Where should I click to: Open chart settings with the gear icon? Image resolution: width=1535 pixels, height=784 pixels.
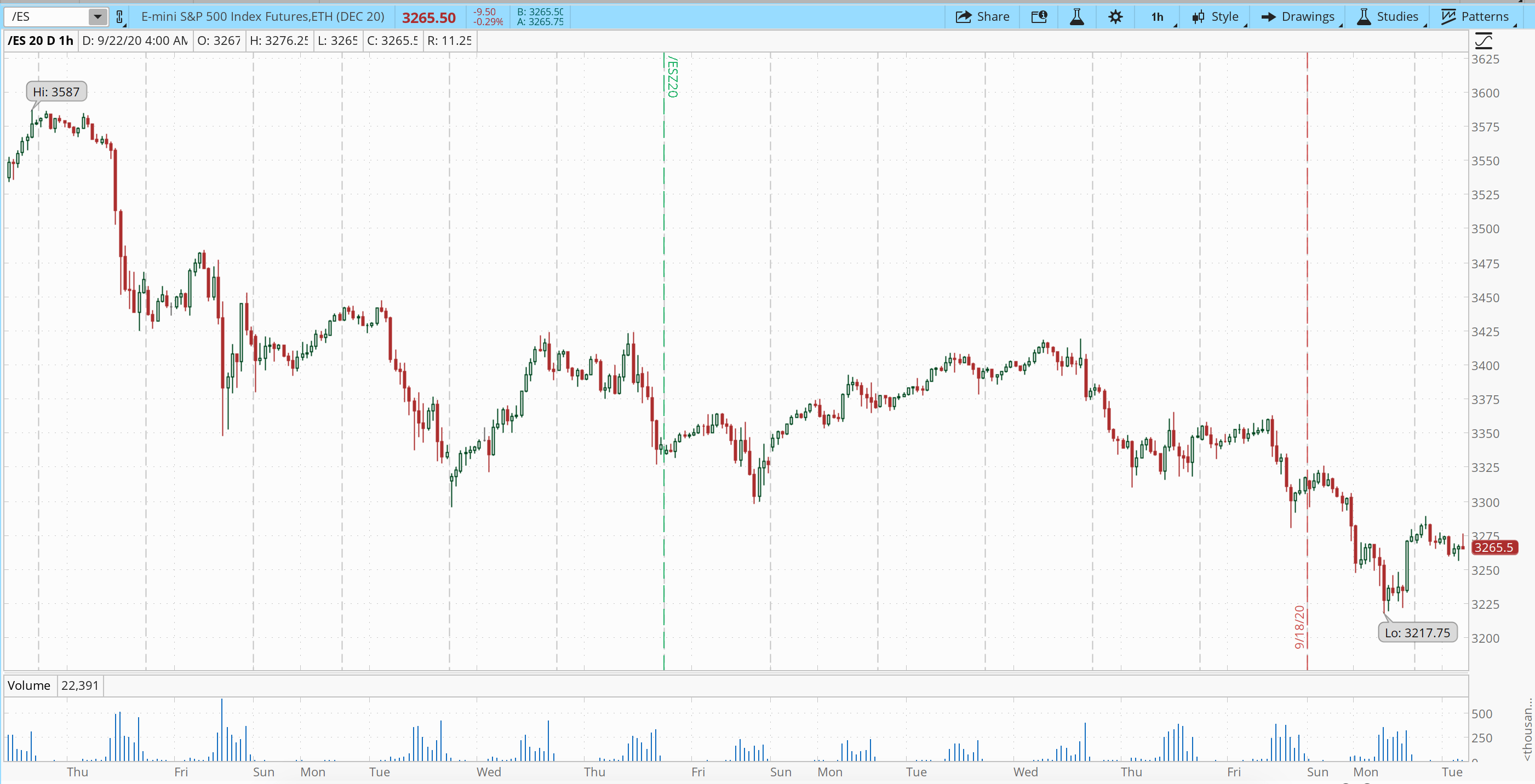click(x=1115, y=16)
